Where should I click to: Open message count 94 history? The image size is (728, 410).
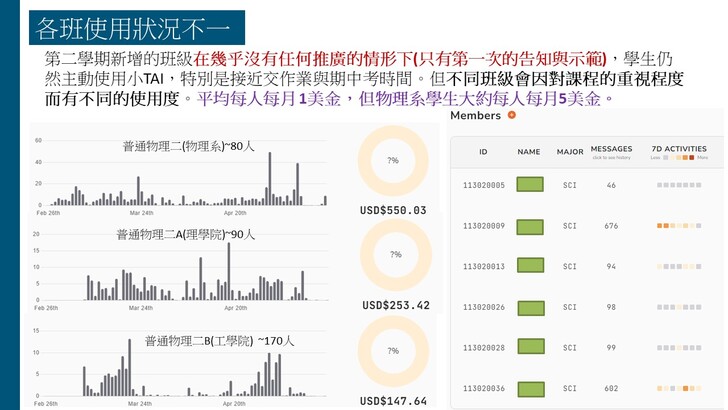coord(611,267)
